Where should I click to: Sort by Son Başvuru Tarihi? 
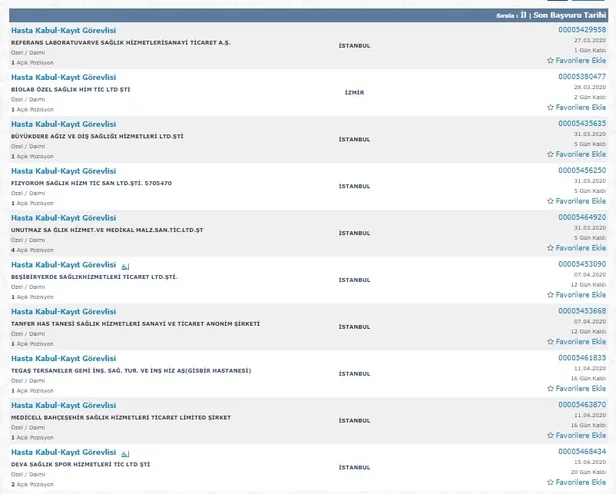[x=571, y=17]
